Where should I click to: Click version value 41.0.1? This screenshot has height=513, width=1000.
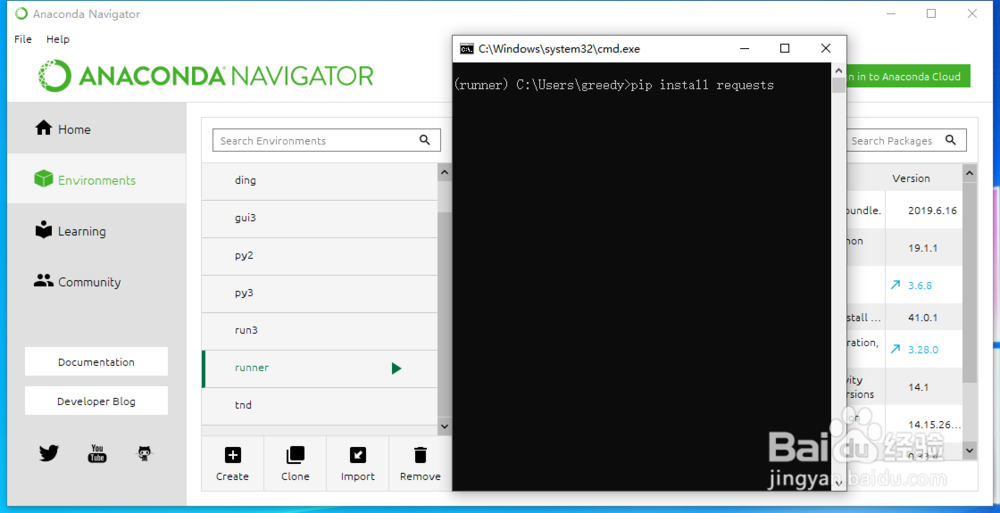pyautogui.click(x=923, y=317)
